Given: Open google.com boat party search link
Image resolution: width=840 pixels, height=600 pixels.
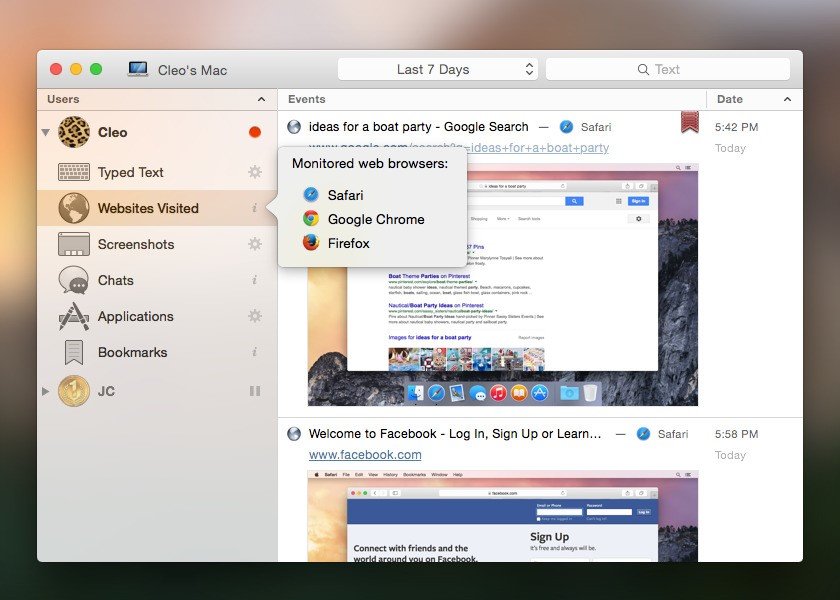Looking at the screenshot, I should [538, 148].
